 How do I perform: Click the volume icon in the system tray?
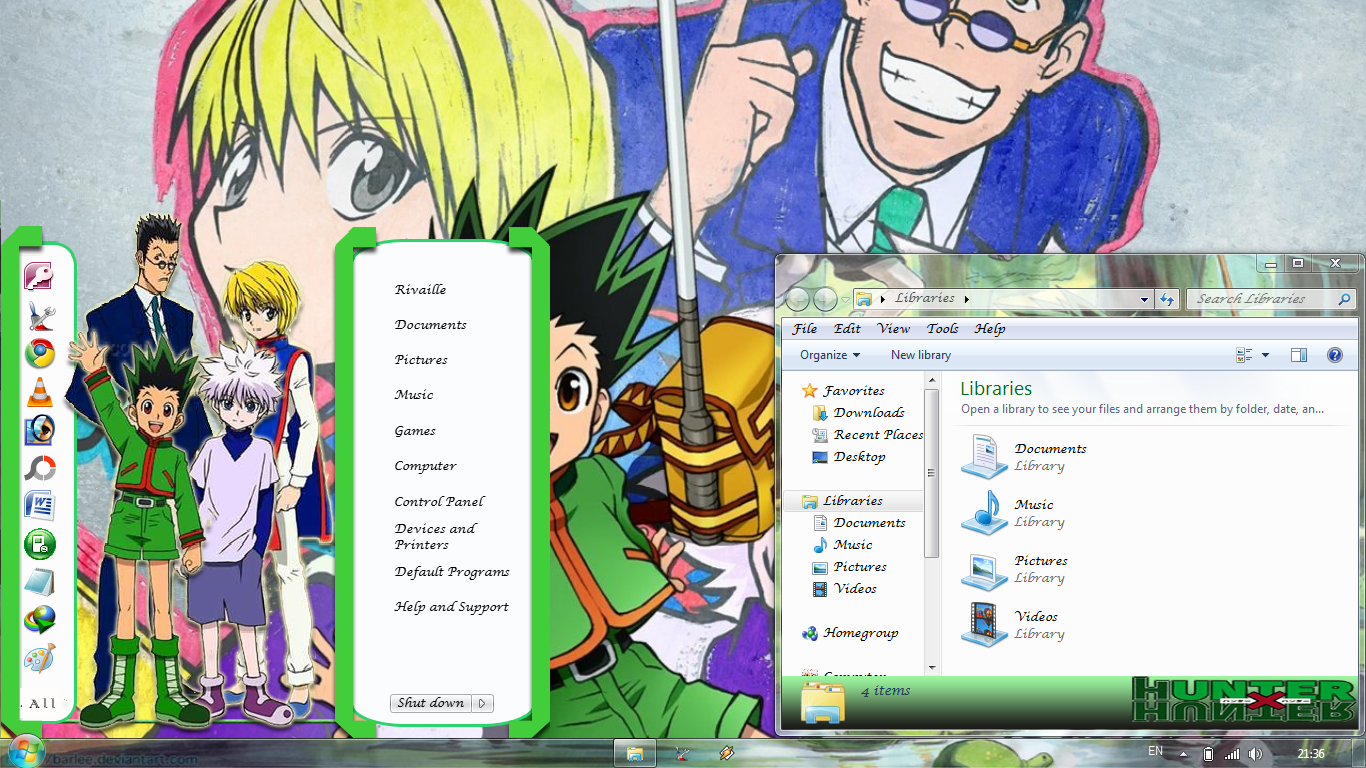pos(1254,754)
